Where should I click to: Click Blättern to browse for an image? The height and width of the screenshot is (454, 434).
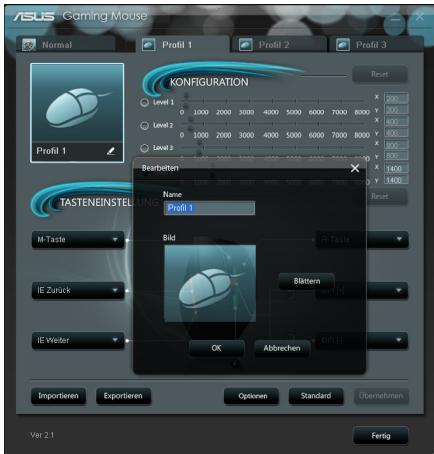307,281
